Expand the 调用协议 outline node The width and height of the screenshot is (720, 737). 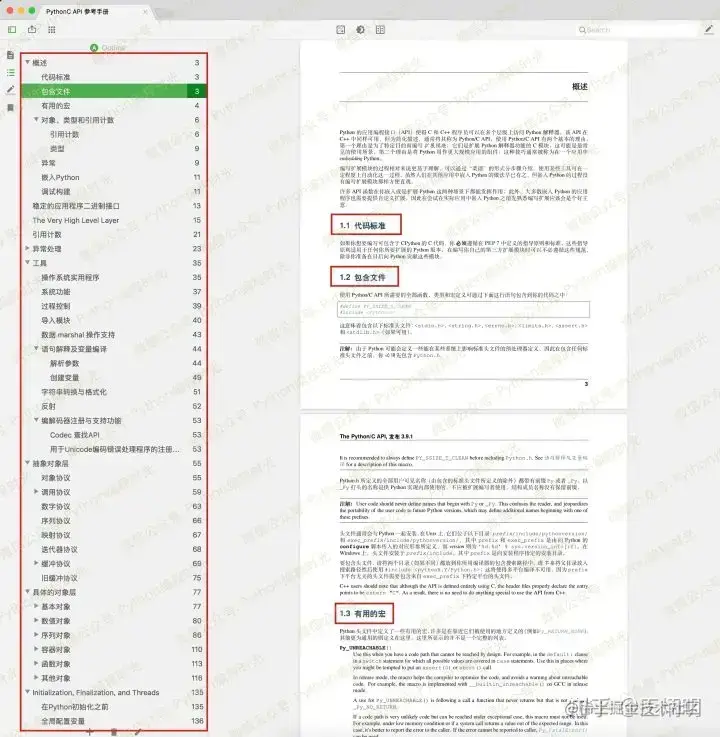coord(36,492)
